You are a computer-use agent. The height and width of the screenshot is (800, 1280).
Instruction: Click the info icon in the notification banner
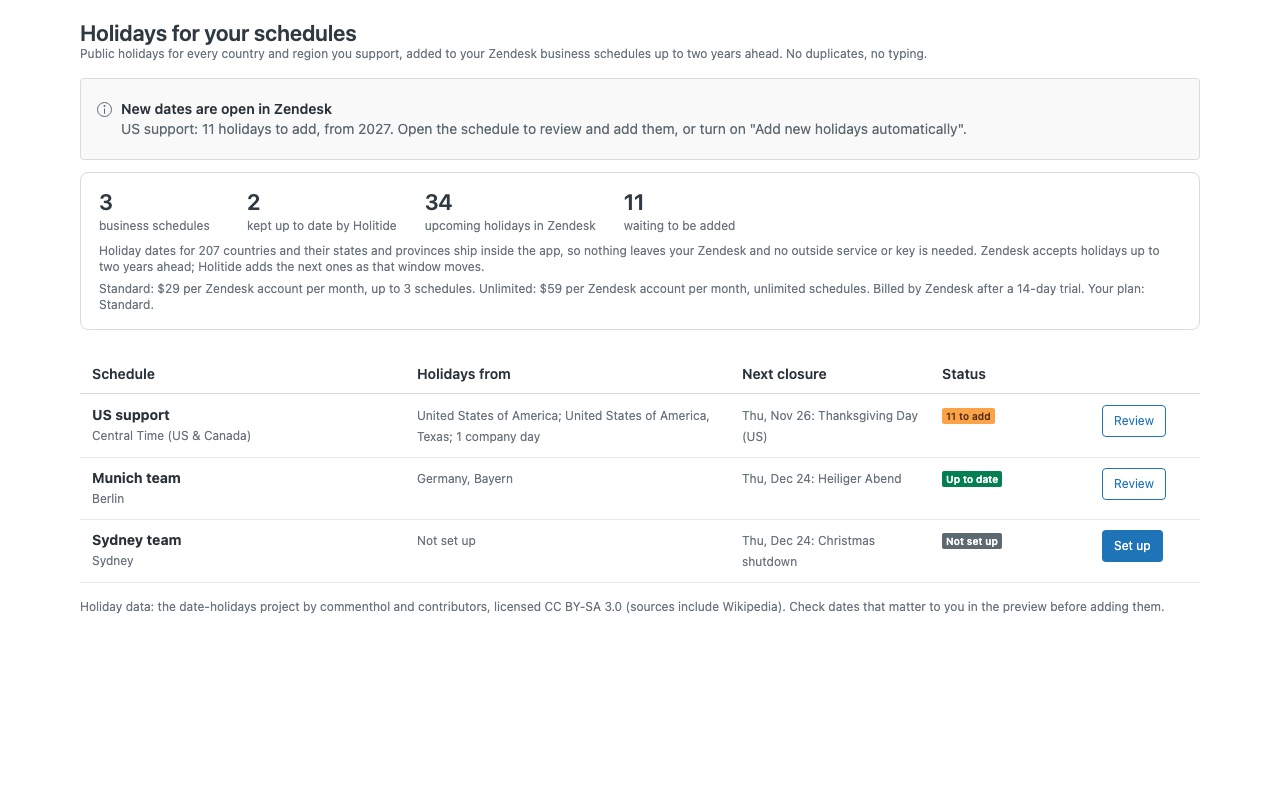104,110
